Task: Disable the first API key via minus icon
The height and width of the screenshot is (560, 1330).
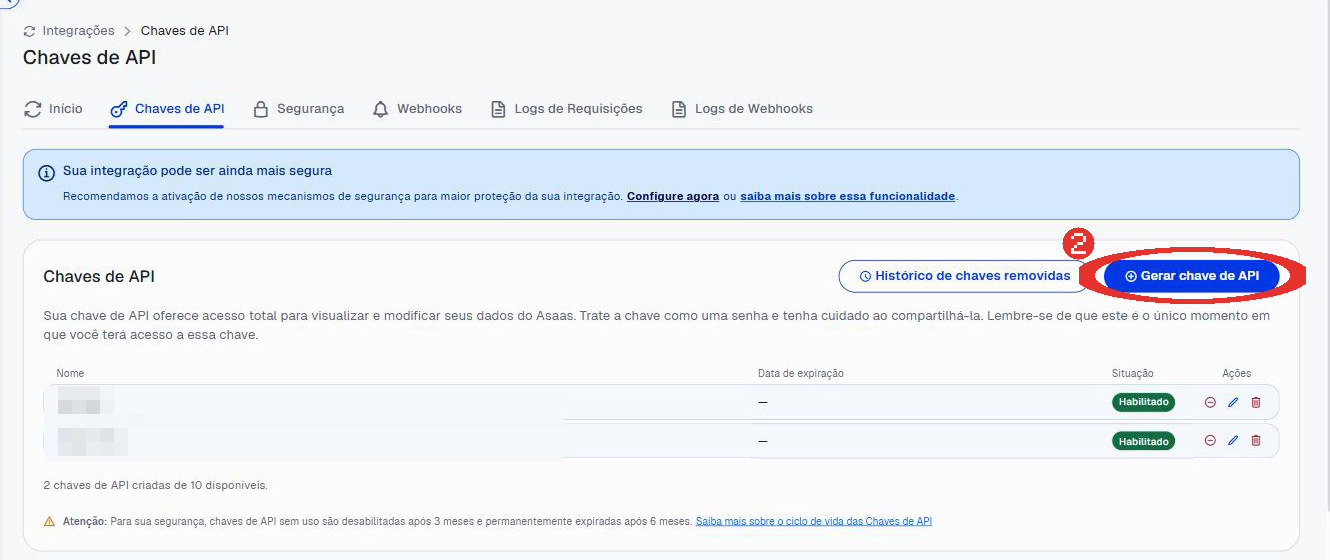Action: coord(1210,402)
